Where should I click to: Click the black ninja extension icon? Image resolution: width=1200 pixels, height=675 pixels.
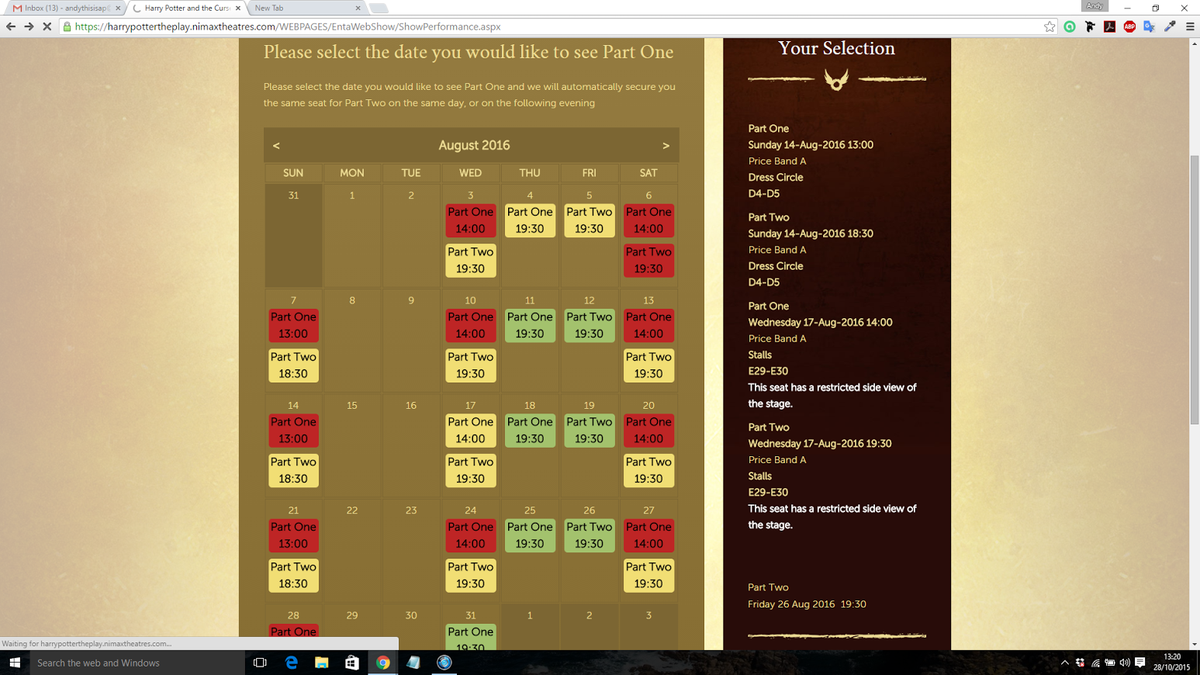[x=1091, y=27]
